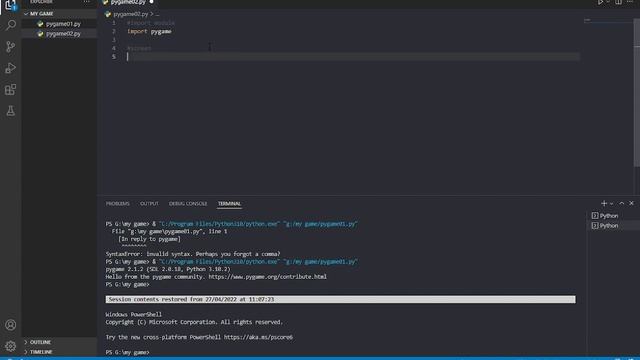
Task: Run the Python file with play icon
Action: 600,2
